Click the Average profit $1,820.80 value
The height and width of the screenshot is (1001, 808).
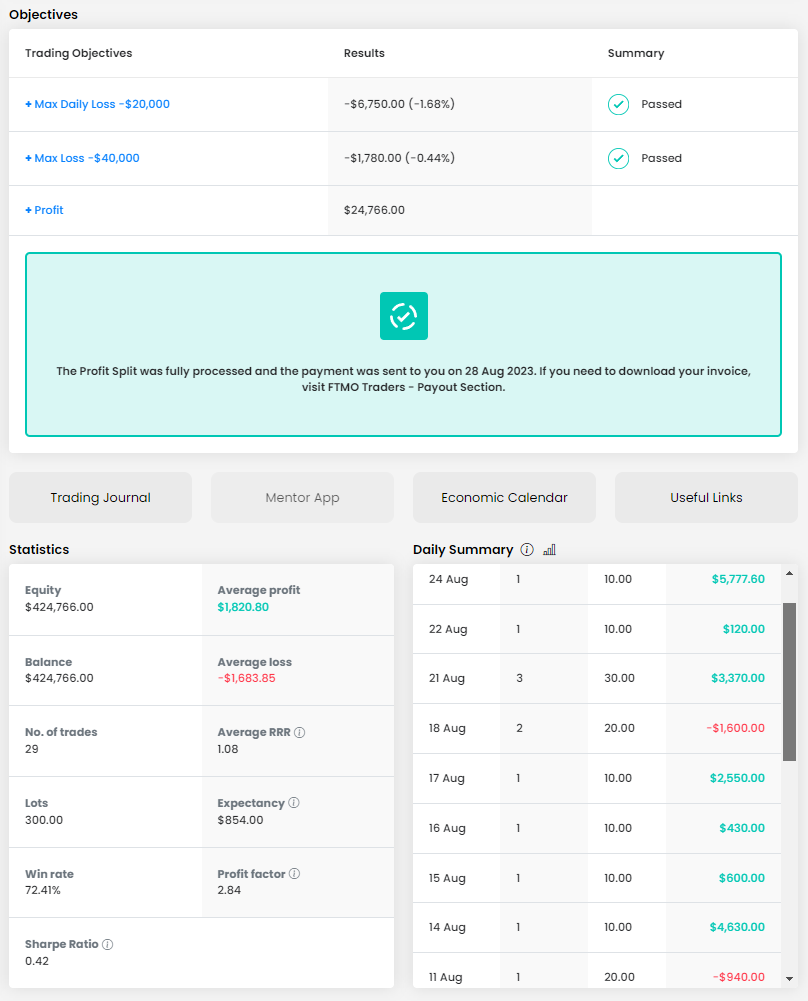pyautogui.click(x=243, y=607)
